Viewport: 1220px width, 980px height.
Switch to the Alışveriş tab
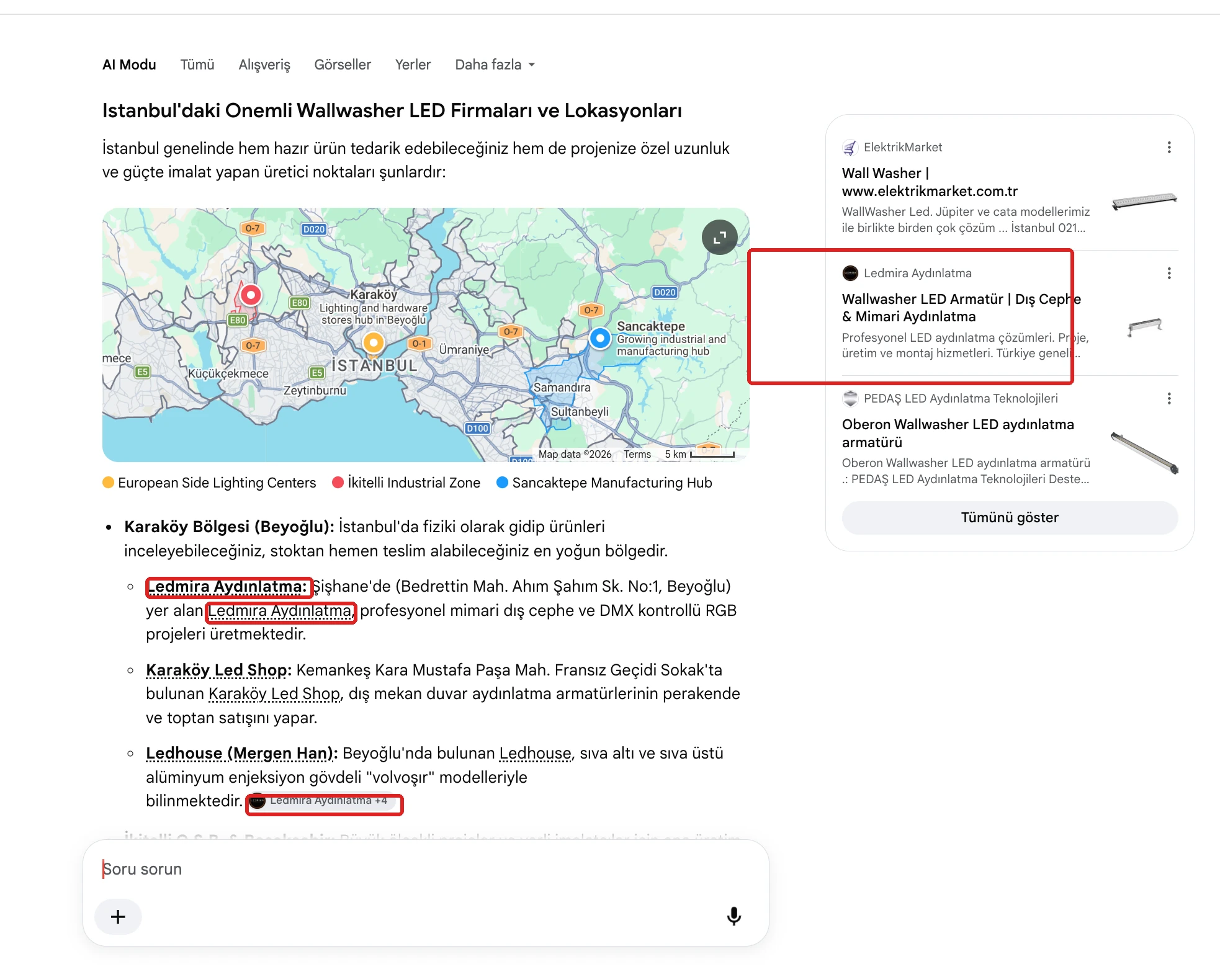264,65
